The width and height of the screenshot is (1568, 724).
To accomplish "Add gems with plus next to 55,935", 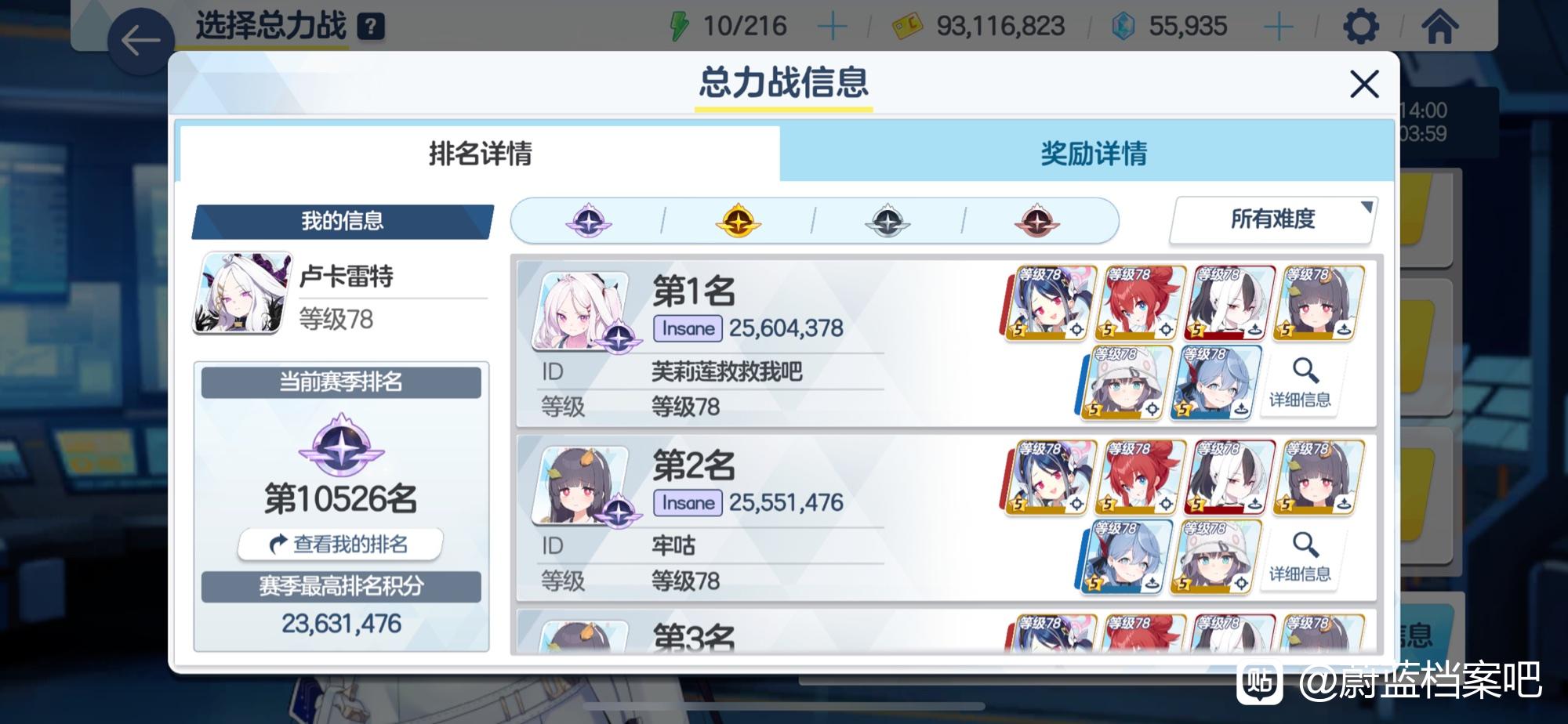I will (1279, 27).
